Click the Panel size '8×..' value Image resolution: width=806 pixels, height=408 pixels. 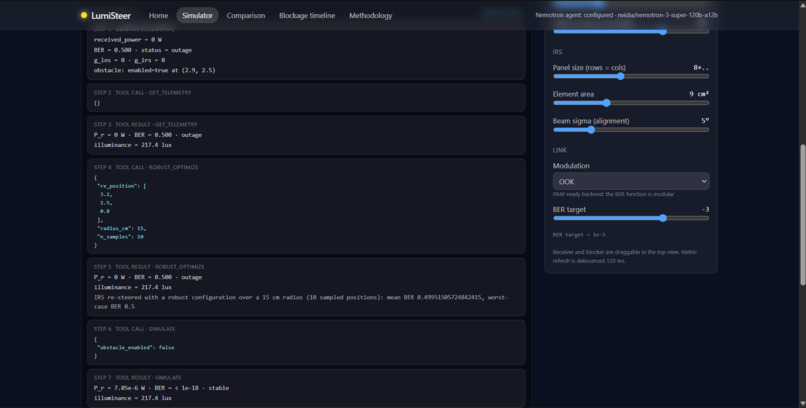[701, 67]
